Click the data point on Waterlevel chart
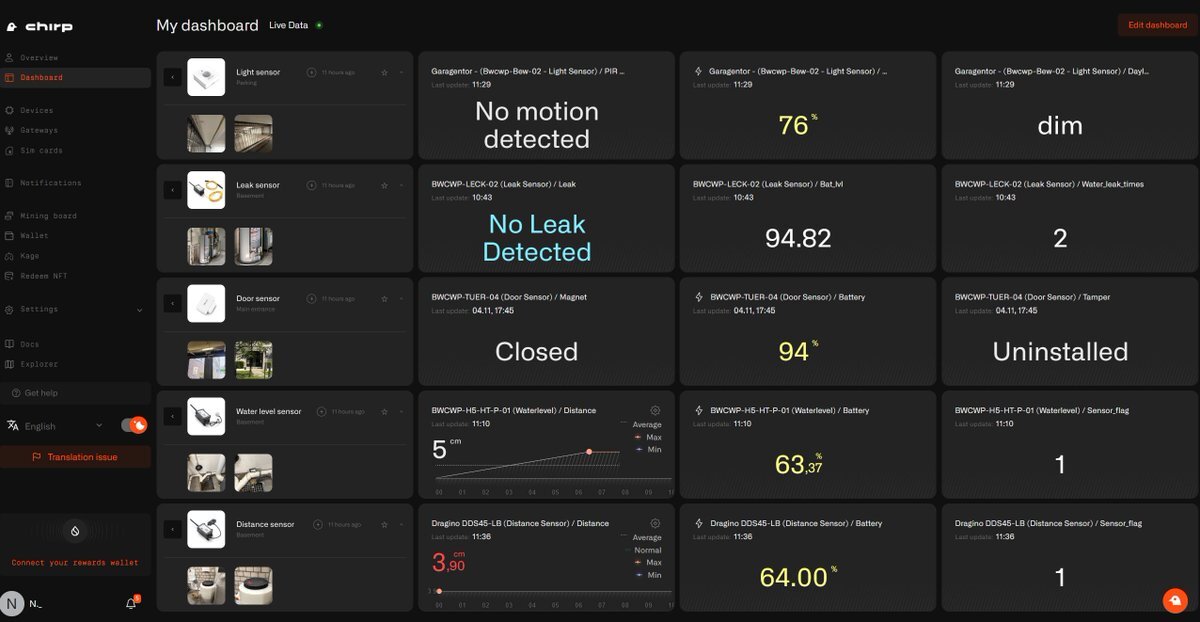The width and height of the screenshot is (1200, 622). [589, 452]
